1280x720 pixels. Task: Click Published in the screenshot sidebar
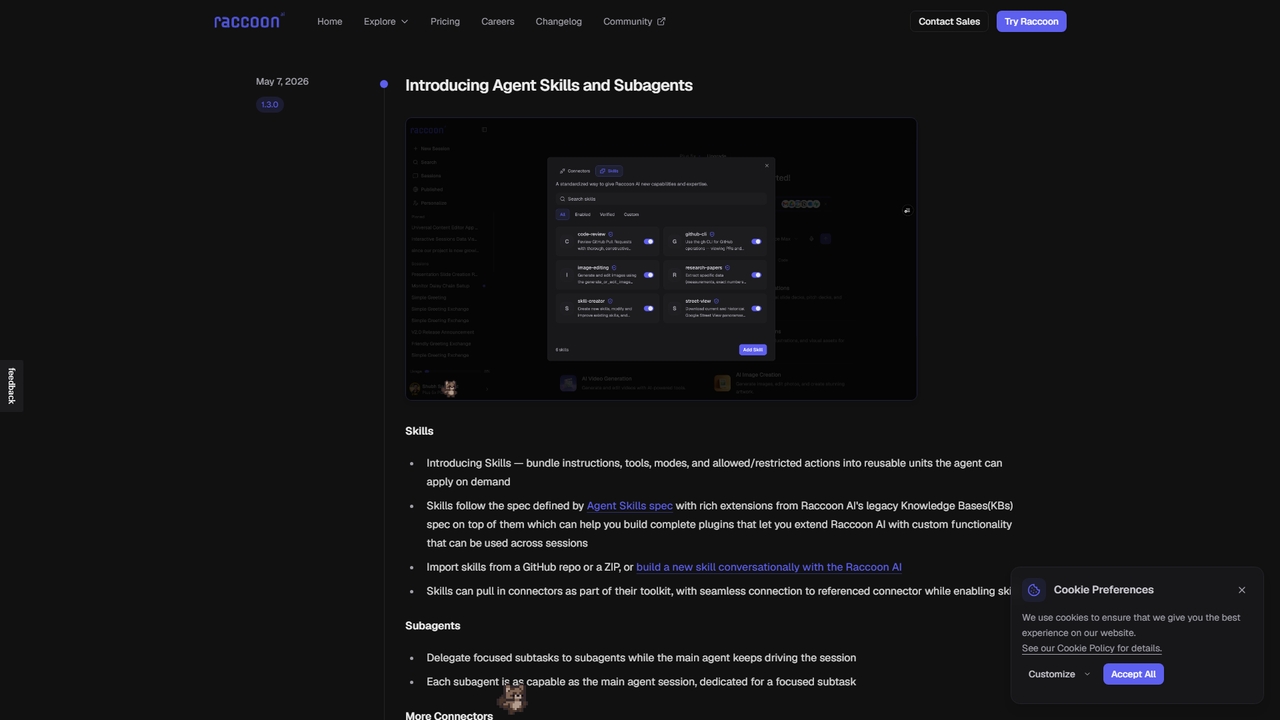point(428,189)
